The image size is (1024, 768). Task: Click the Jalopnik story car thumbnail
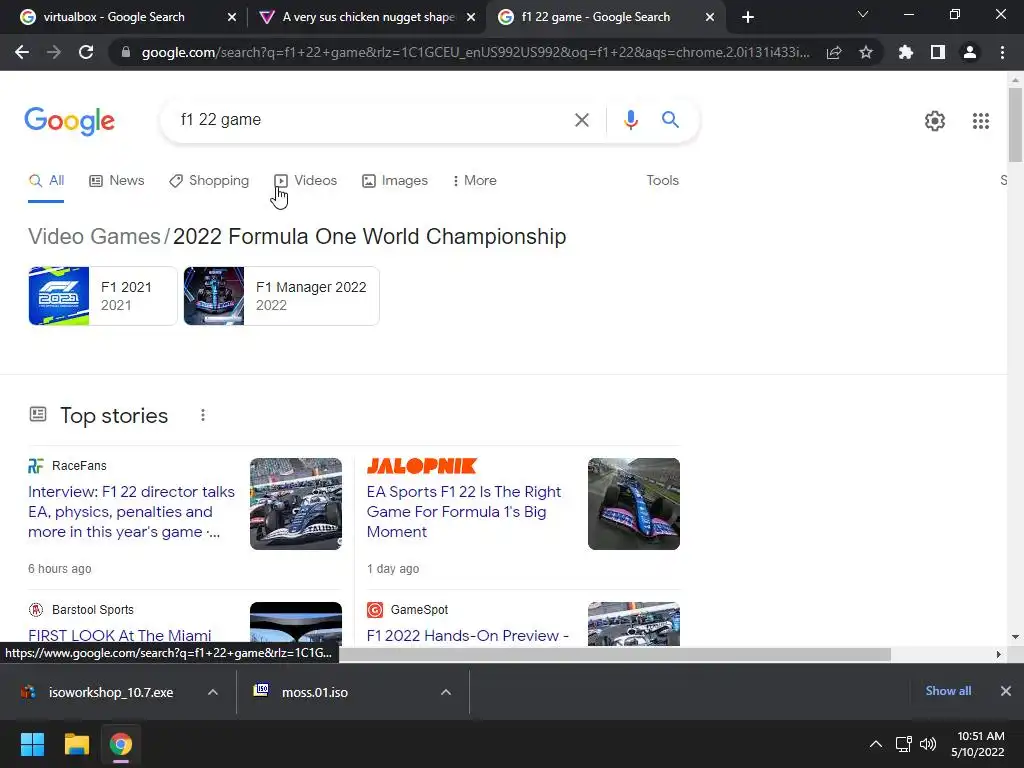coord(633,504)
